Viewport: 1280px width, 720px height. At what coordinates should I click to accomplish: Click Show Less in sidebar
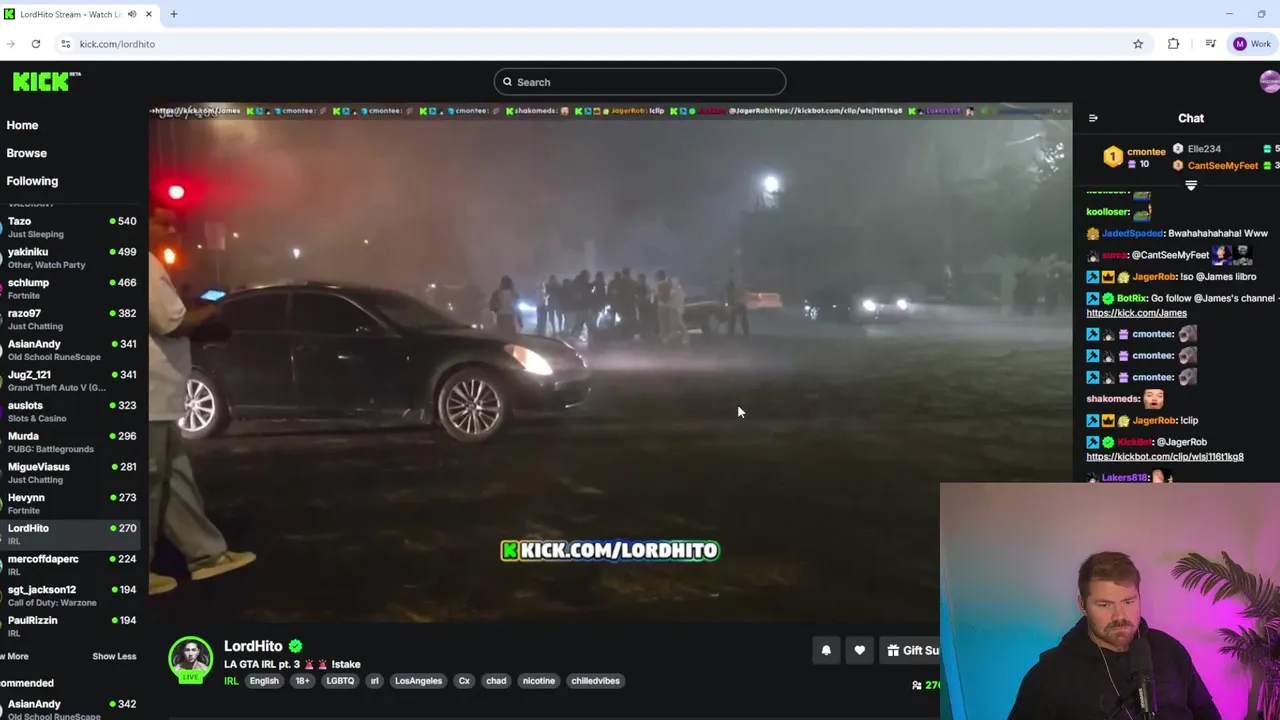[x=114, y=657]
